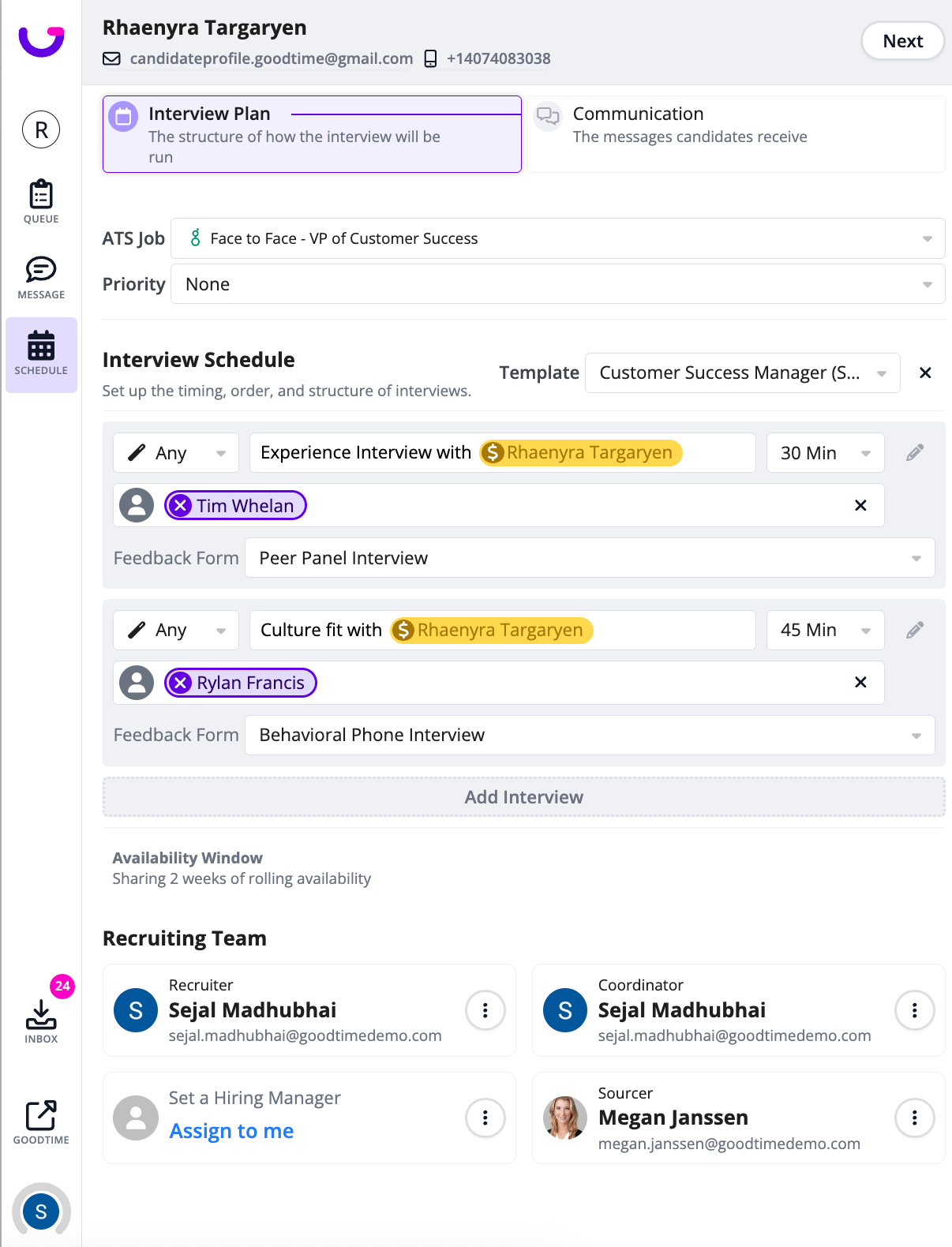Edit the Culture fit interview pencil icon
Screen dimensions: 952x1247
click(x=915, y=630)
